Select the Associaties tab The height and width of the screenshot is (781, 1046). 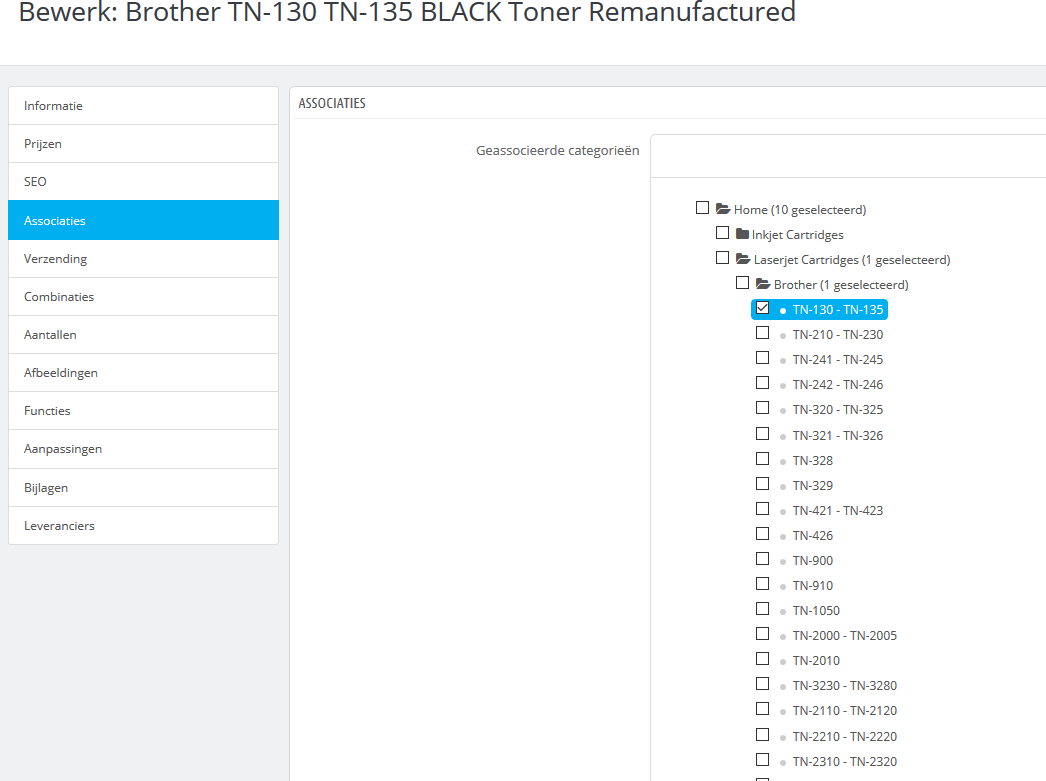143,220
